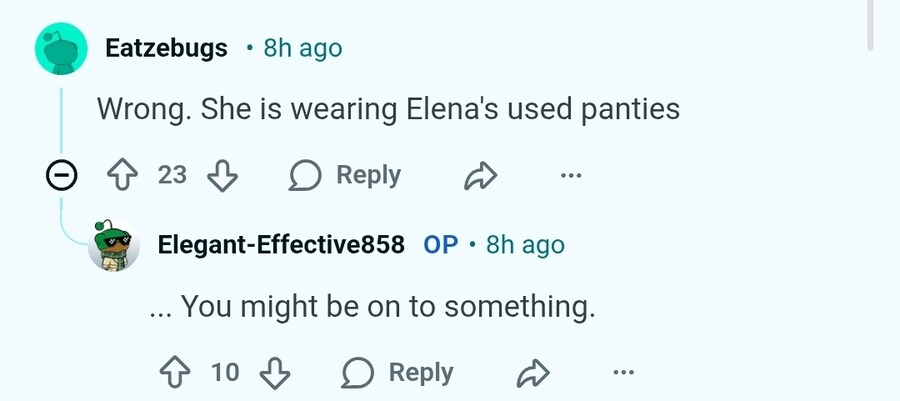
Task: Open the Elegant-Effective858 user profile
Action: [x=281, y=245]
